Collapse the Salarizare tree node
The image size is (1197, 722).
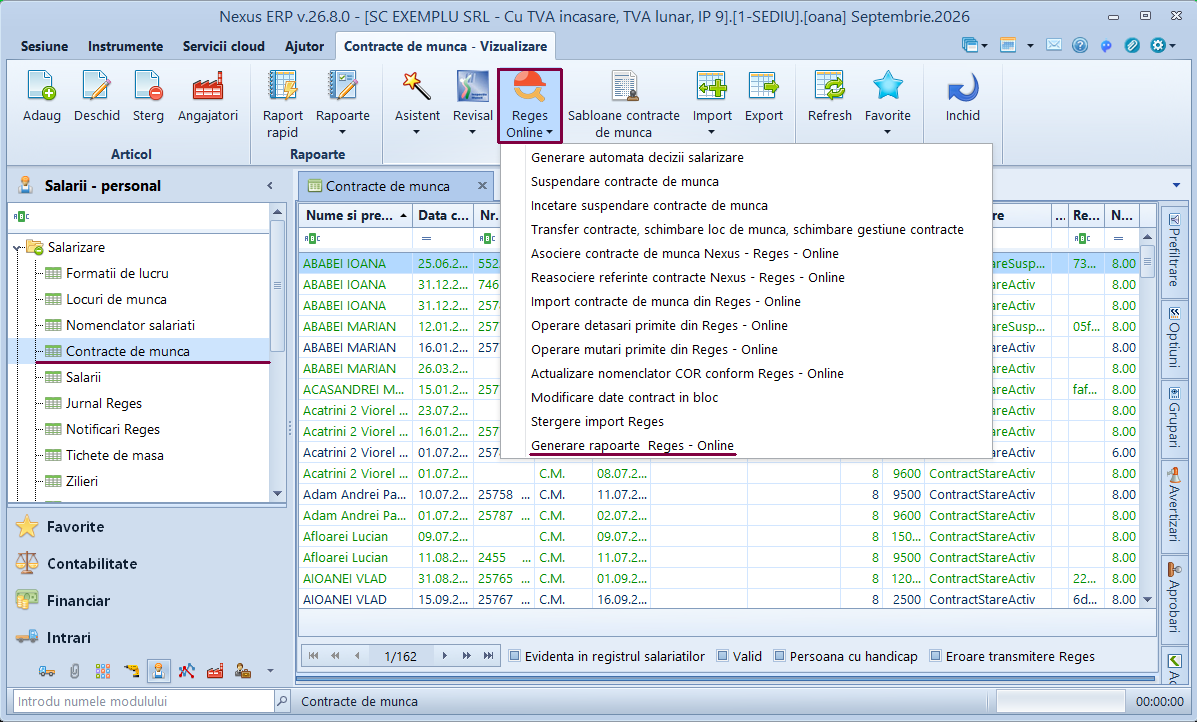(17, 248)
